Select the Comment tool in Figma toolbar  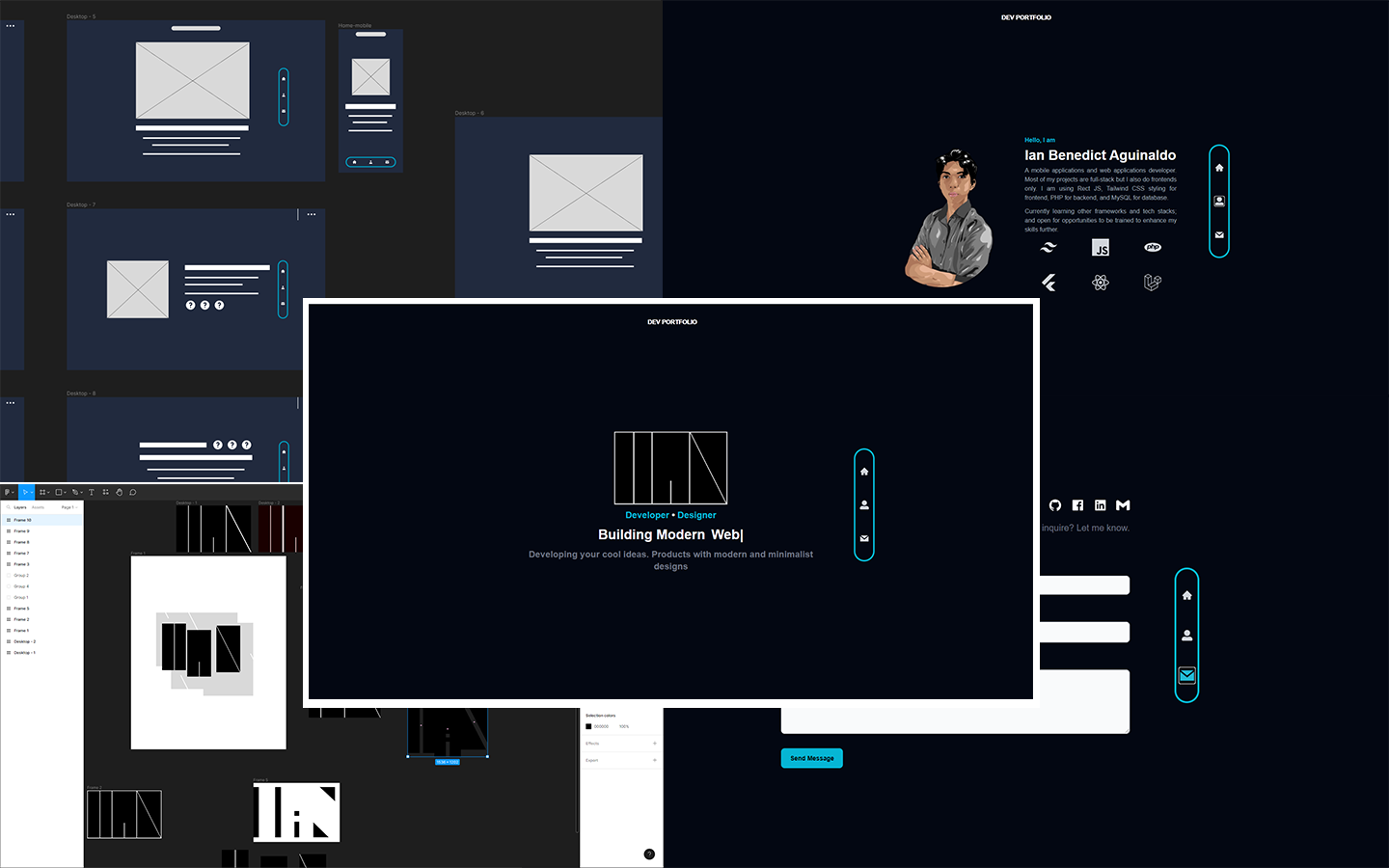click(133, 492)
